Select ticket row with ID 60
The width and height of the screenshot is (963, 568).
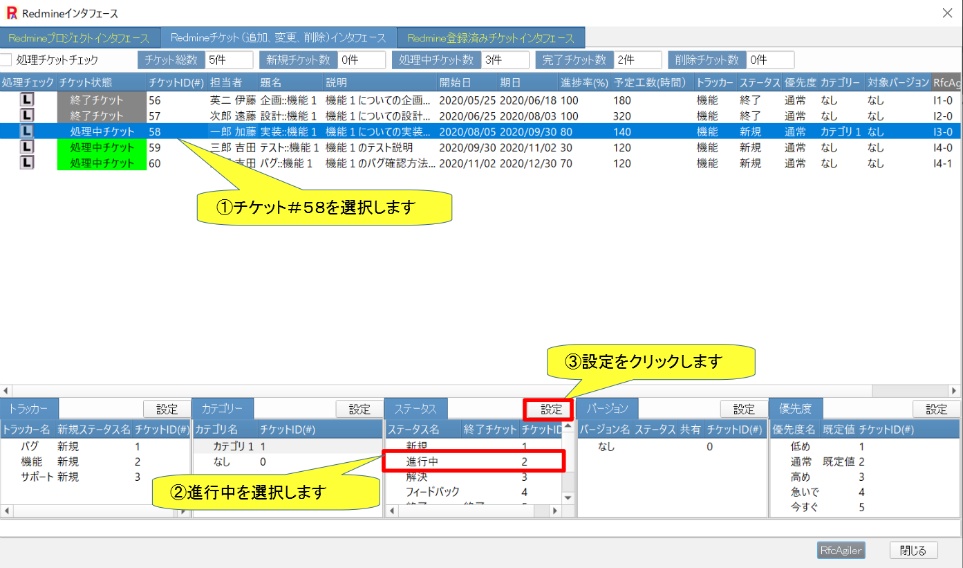pyautogui.click(x=482, y=163)
